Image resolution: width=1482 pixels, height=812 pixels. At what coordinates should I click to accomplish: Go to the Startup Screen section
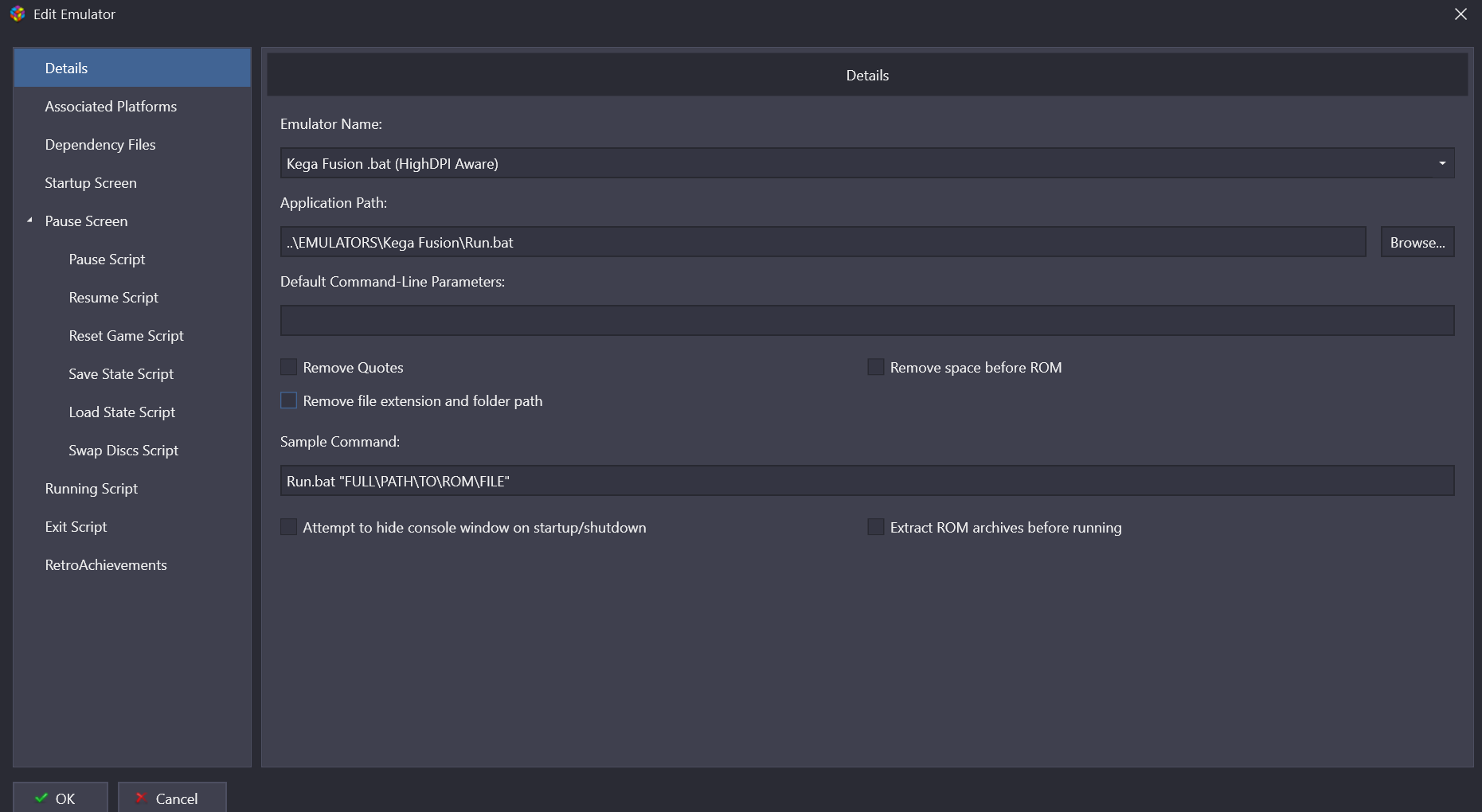pos(91,183)
